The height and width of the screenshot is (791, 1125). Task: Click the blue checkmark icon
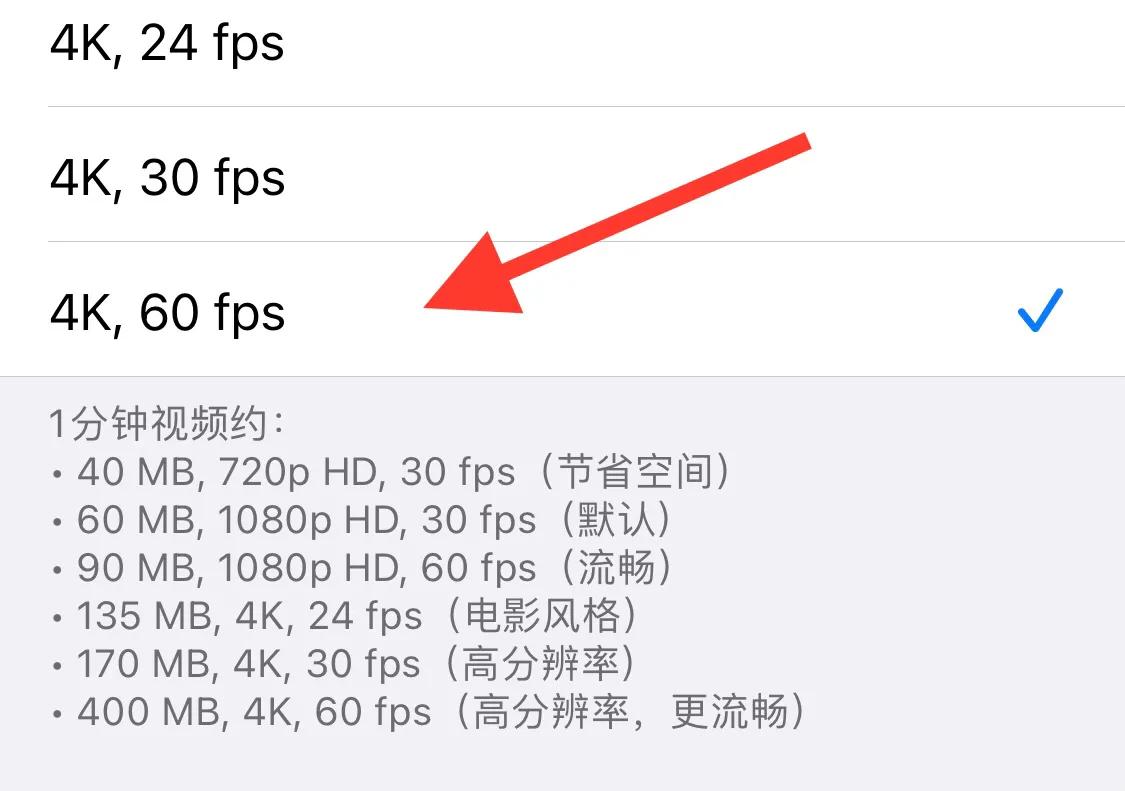coord(1040,310)
